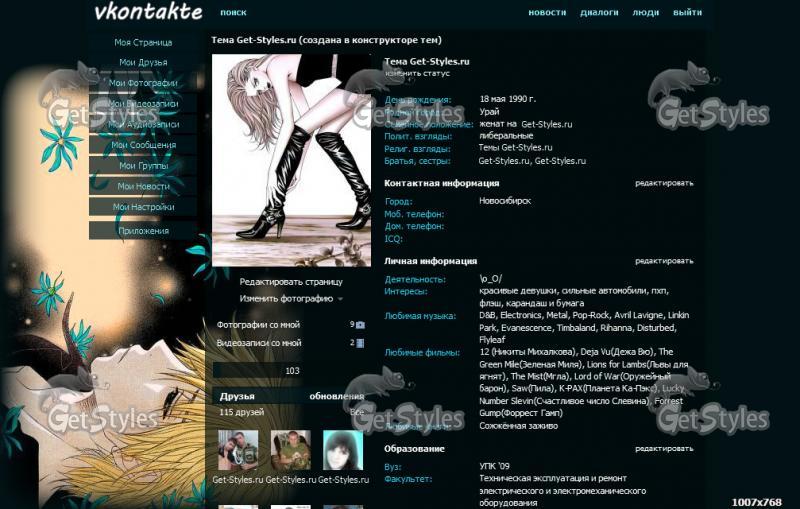Image resolution: width=800 pixels, height=509 pixels.
Task: Click birthday 18 мая 1990 г.
Action: coord(508,99)
